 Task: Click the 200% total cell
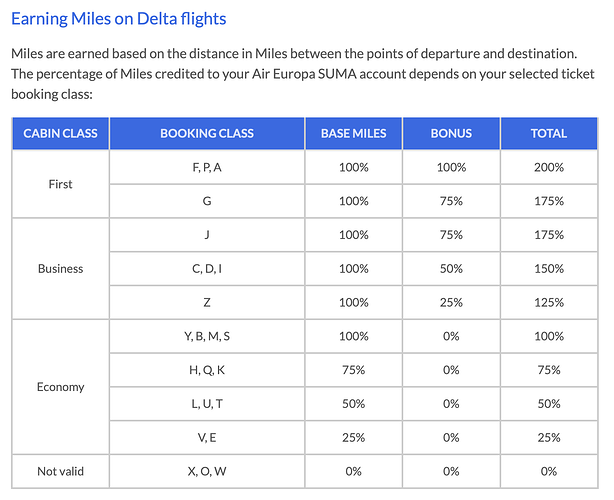549,167
